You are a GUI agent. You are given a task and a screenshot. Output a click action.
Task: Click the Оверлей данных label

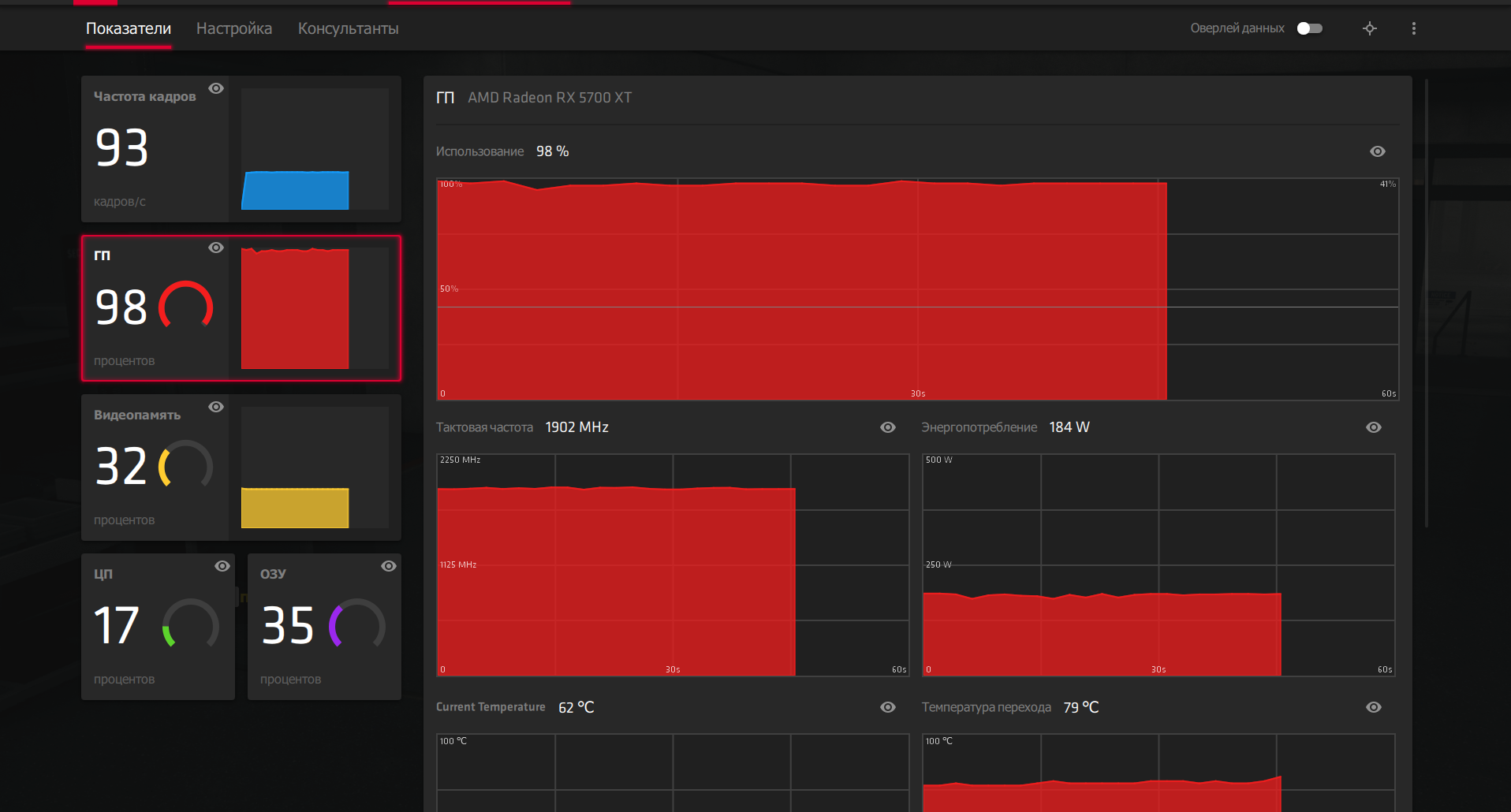(x=1237, y=28)
